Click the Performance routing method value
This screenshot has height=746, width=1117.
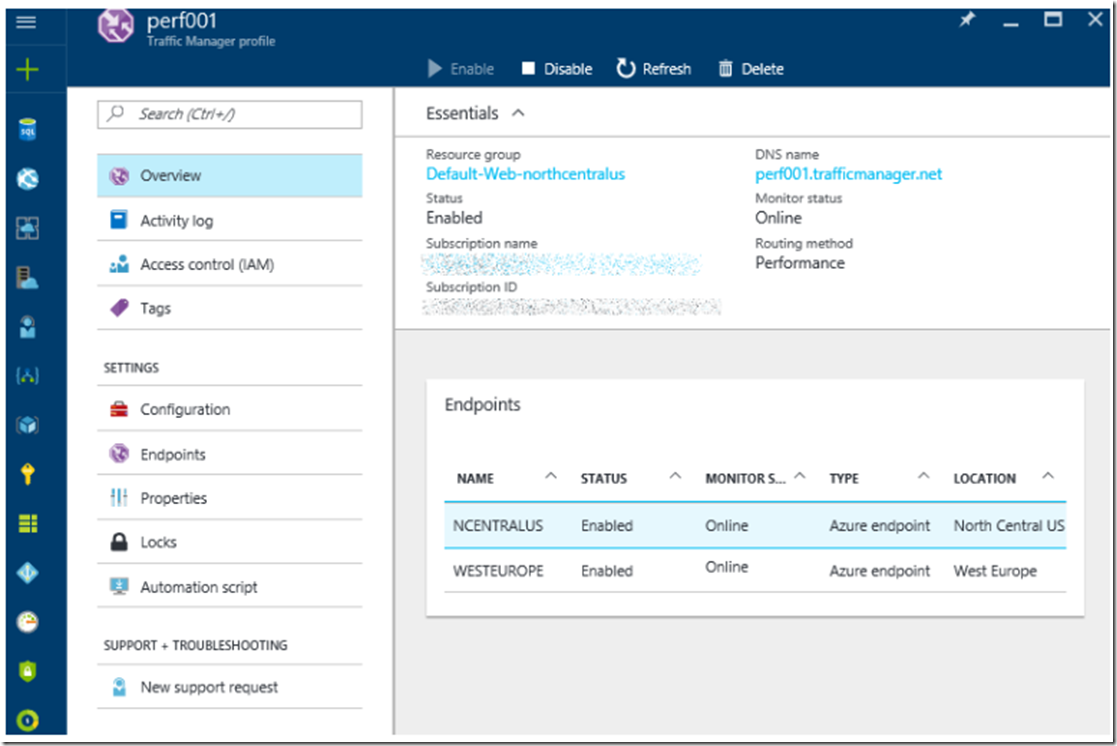tap(799, 263)
